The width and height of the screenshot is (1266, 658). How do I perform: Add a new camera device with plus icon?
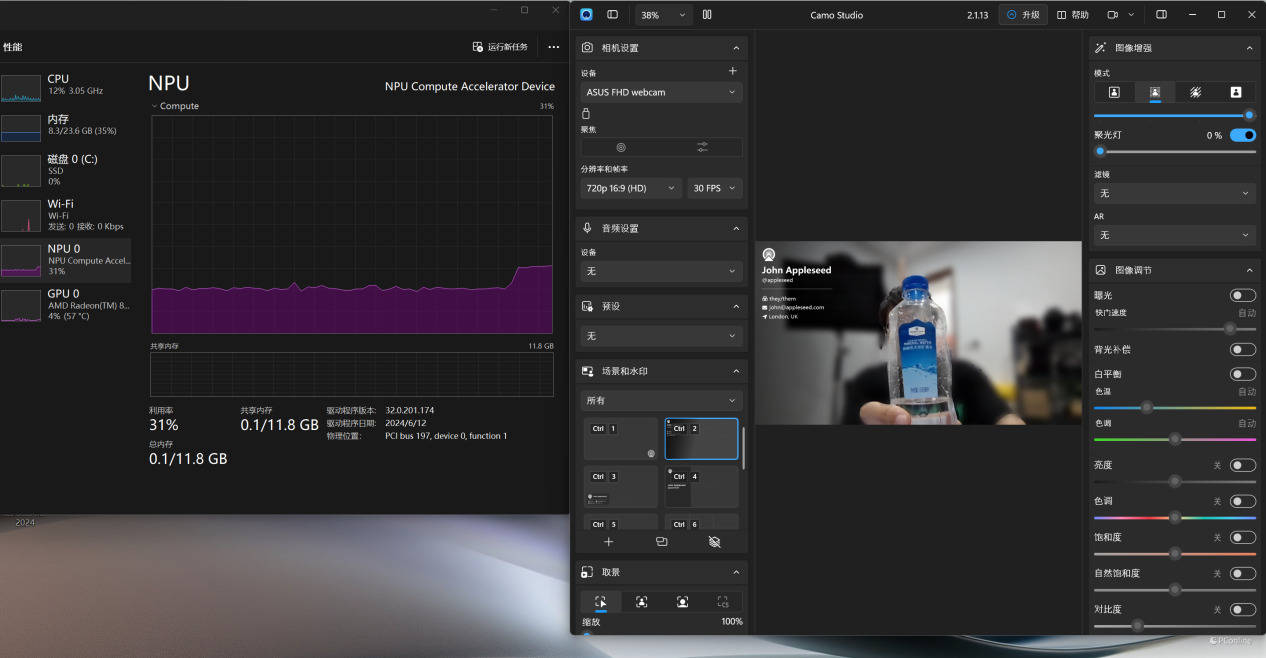point(732,71)
